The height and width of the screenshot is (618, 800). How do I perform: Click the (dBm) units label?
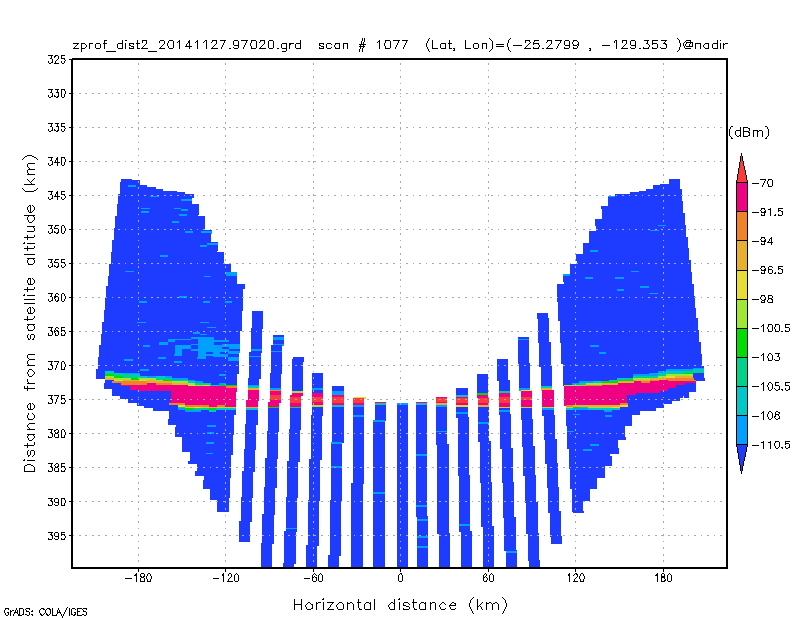[x=748, y=132]
